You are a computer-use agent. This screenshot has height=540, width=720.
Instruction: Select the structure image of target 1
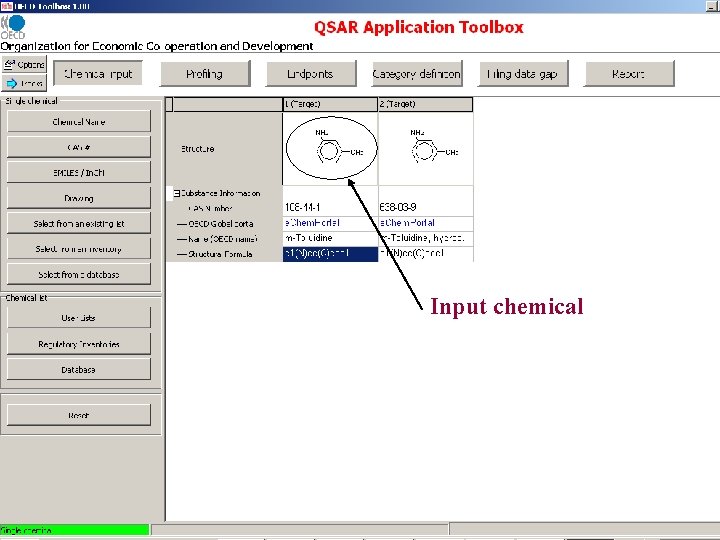pyautogui.click(x=331, y=149)
